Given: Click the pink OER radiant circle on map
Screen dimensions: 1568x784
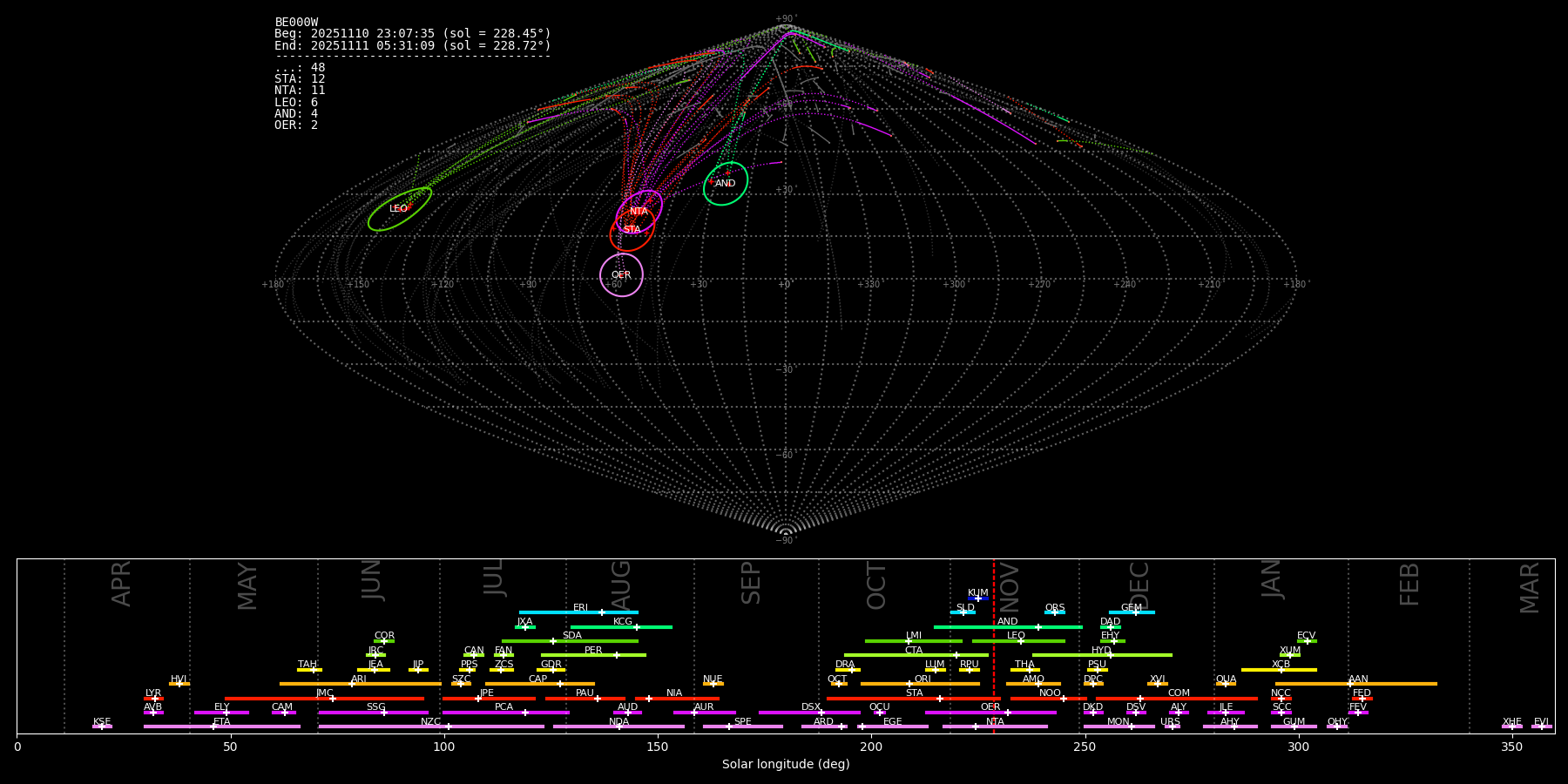Looking at the screenshot, I should pyautogui.click(x=621, y=275).
